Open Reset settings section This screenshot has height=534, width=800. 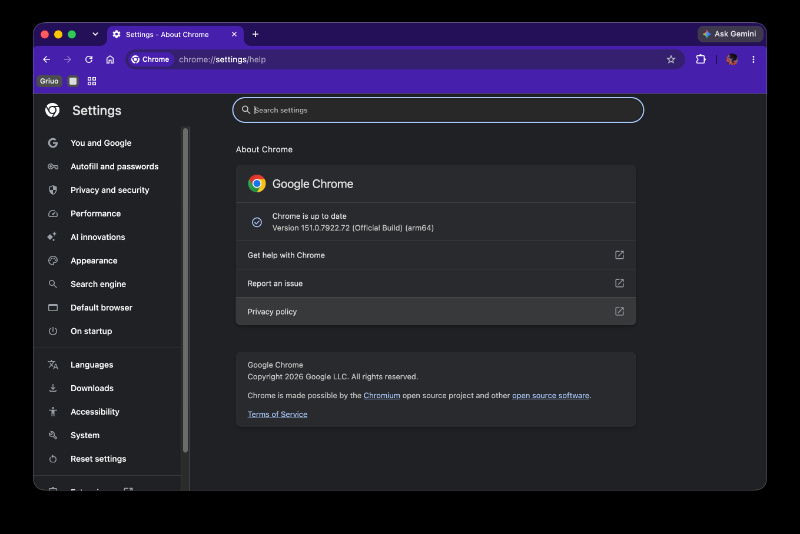click(98, 459)
